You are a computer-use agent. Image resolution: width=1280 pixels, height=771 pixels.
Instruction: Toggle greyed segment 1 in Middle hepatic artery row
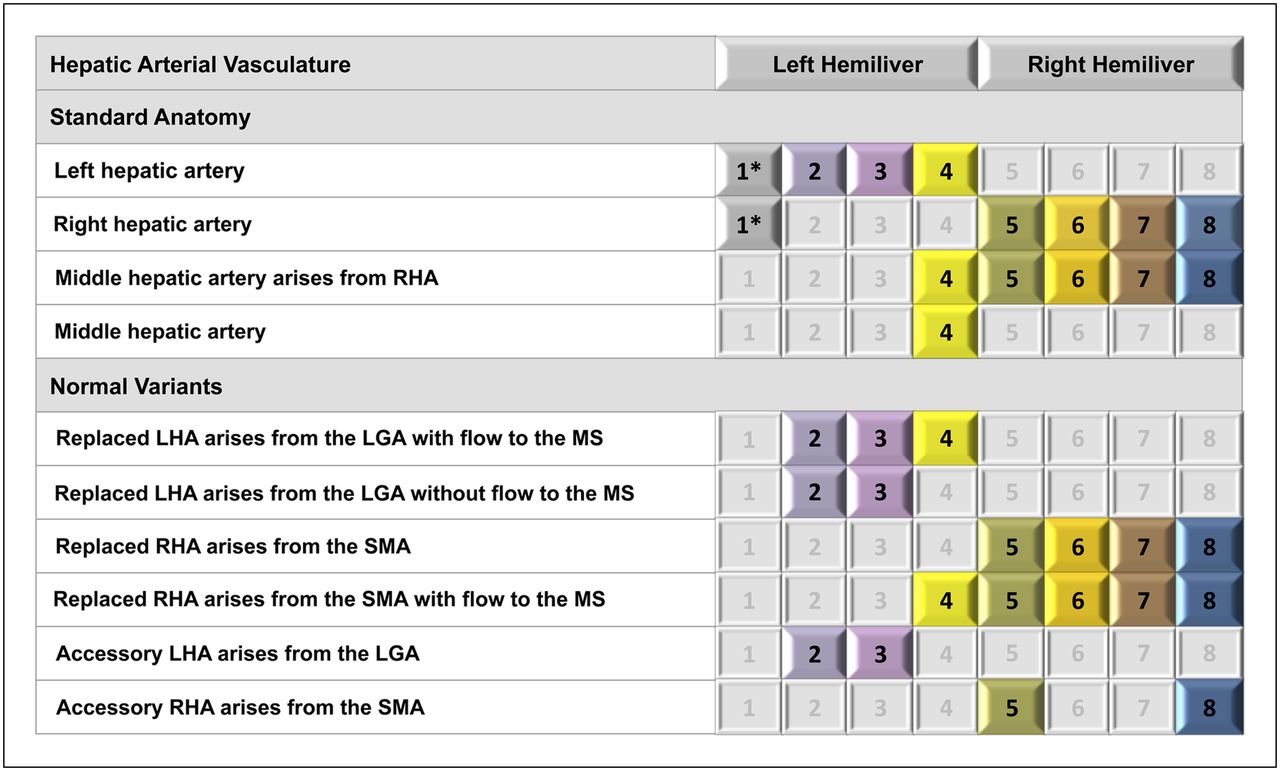(749, 332)
